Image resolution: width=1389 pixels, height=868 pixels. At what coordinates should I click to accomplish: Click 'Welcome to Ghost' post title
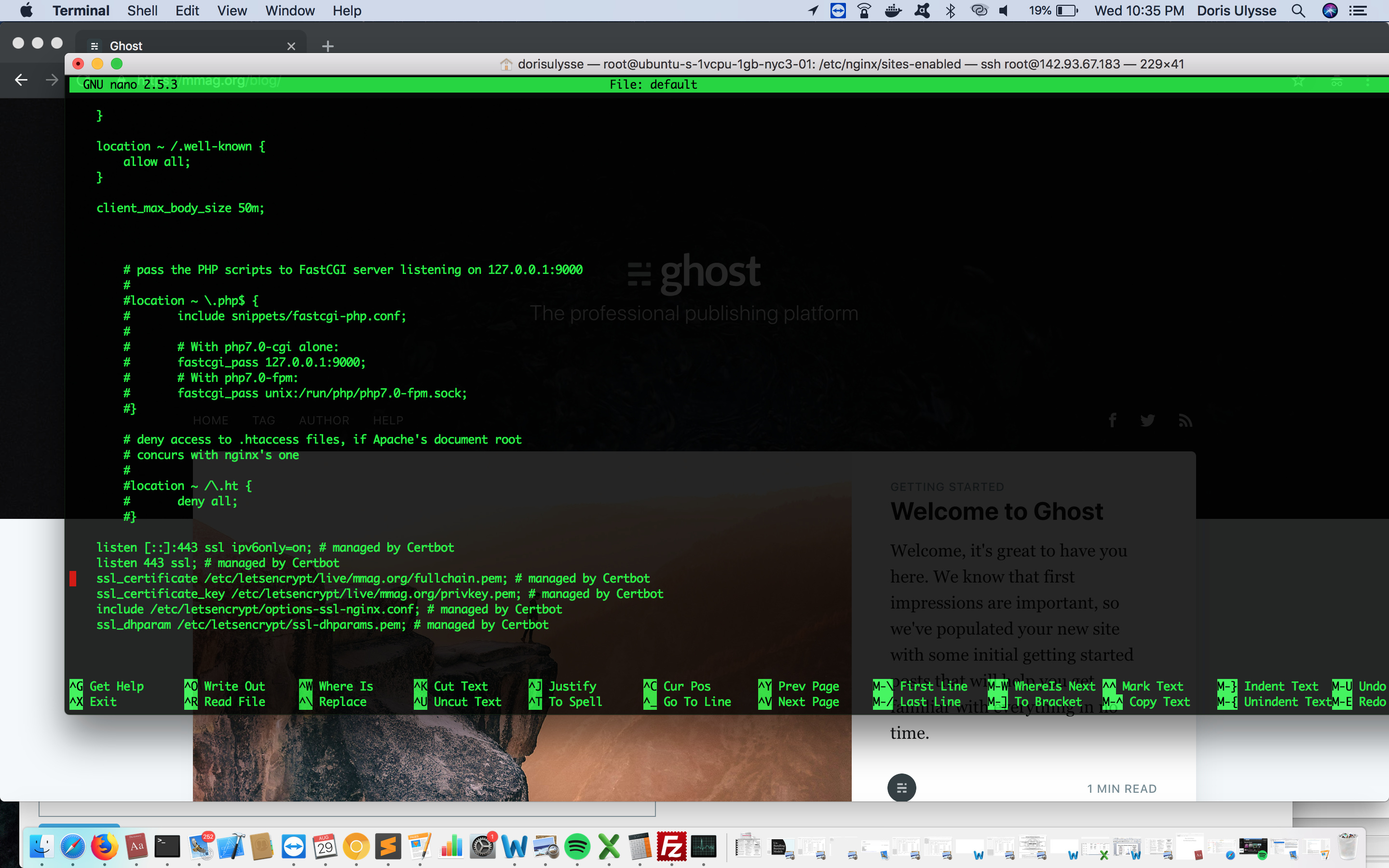(x=996, y=511)
